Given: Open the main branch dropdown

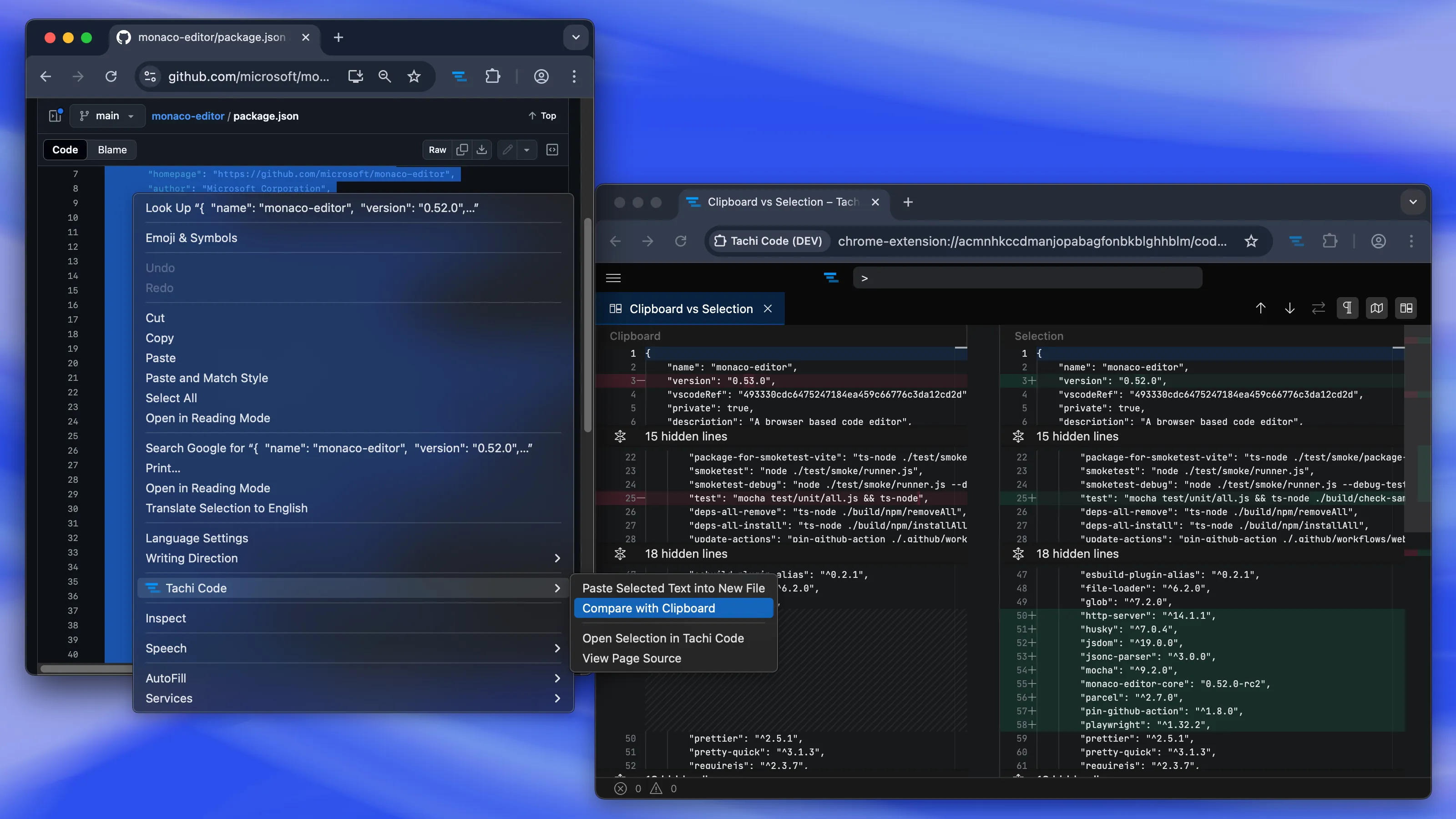Looking at the screenshot, I should [107, 115].
